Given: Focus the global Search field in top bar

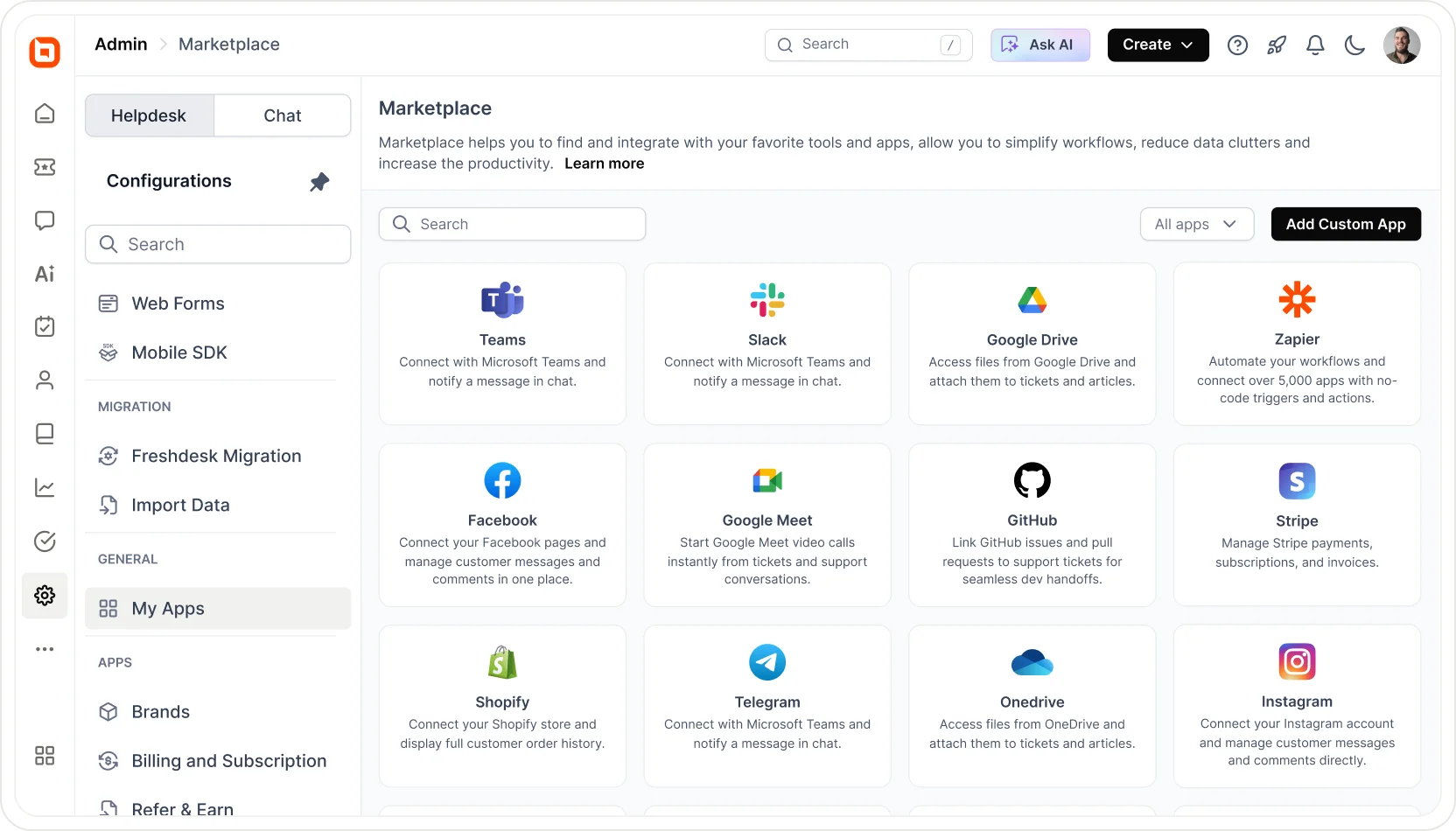Looking at the screenshot, I should 869,45.
